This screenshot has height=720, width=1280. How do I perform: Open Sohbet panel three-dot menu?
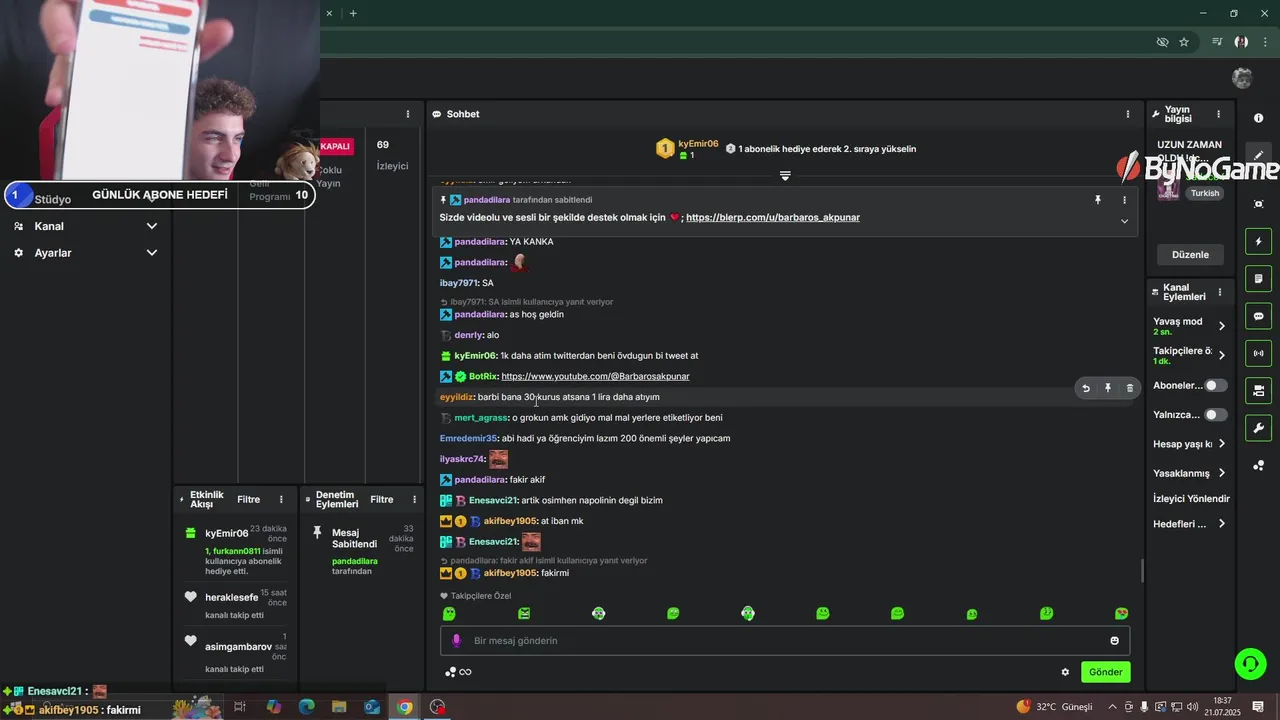(x=1127, y=114)
